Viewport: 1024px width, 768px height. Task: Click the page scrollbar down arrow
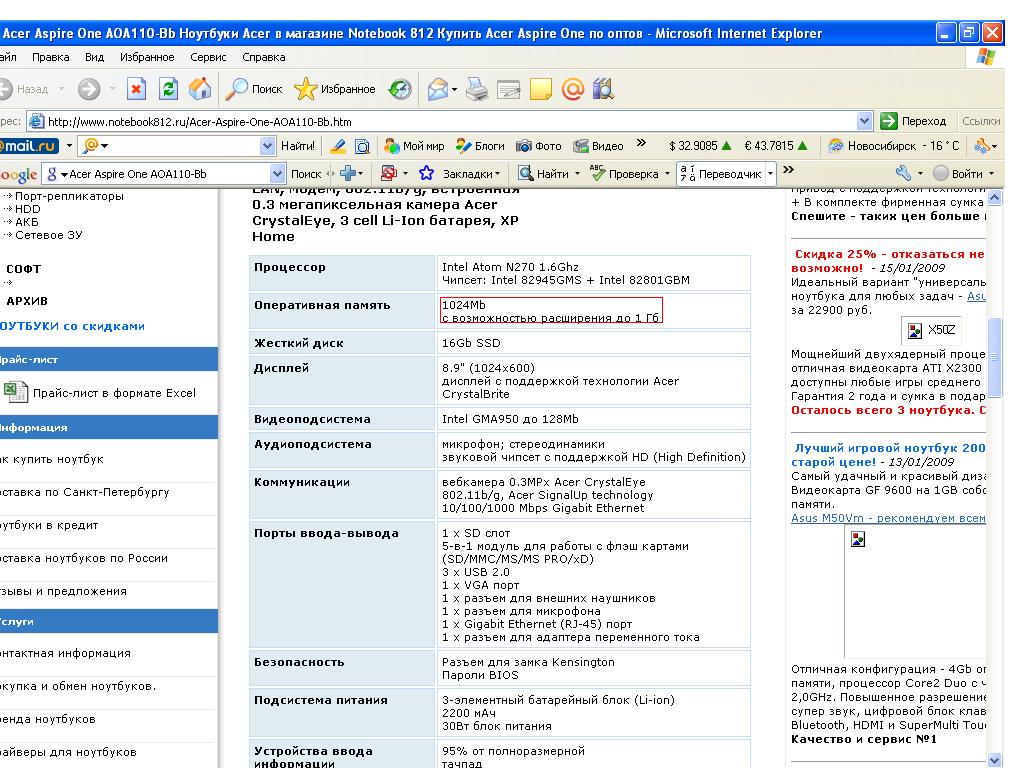994,760
